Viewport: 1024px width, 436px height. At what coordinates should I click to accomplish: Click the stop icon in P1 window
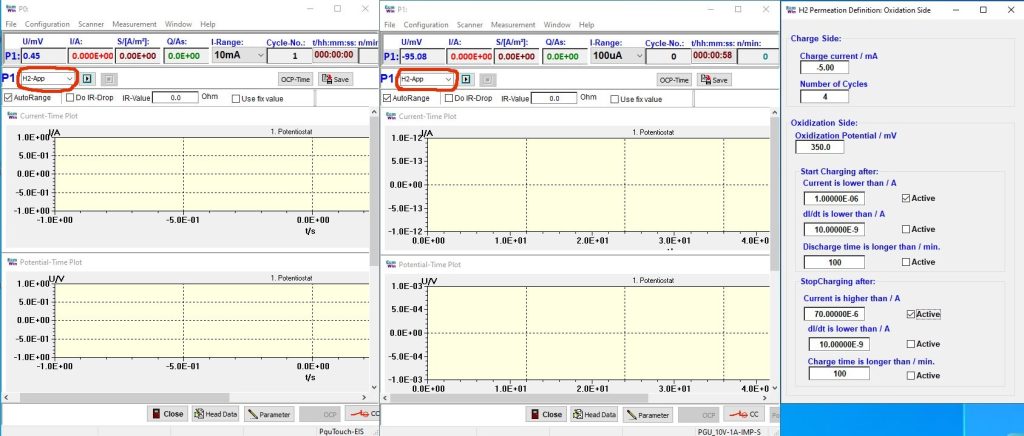[x=488, y=80]
